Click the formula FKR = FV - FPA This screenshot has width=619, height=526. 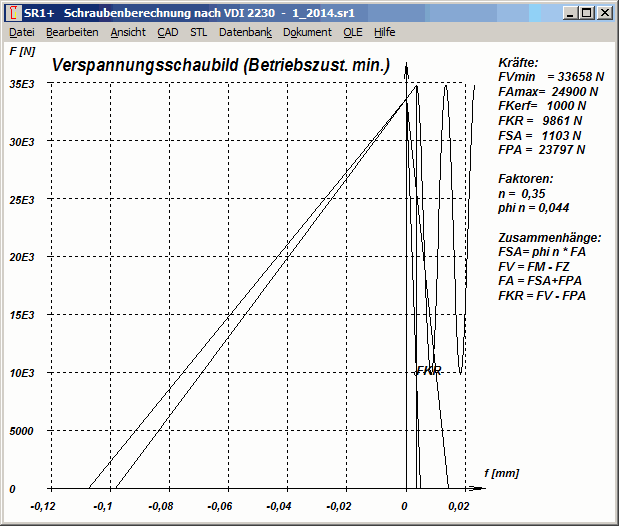pyautogui.click(x=542, y=296)
